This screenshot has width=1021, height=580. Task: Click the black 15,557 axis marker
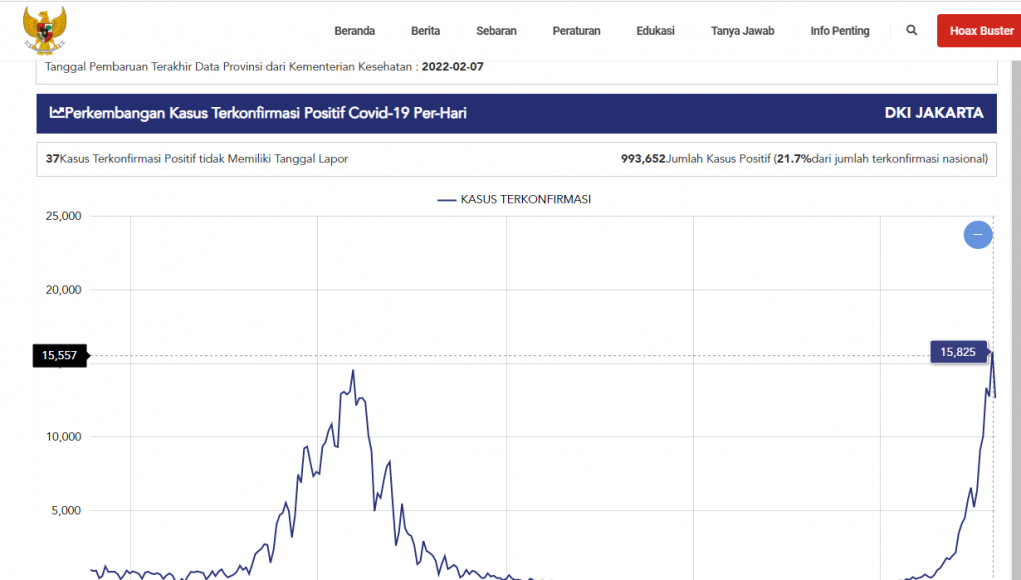coord(60,355)
